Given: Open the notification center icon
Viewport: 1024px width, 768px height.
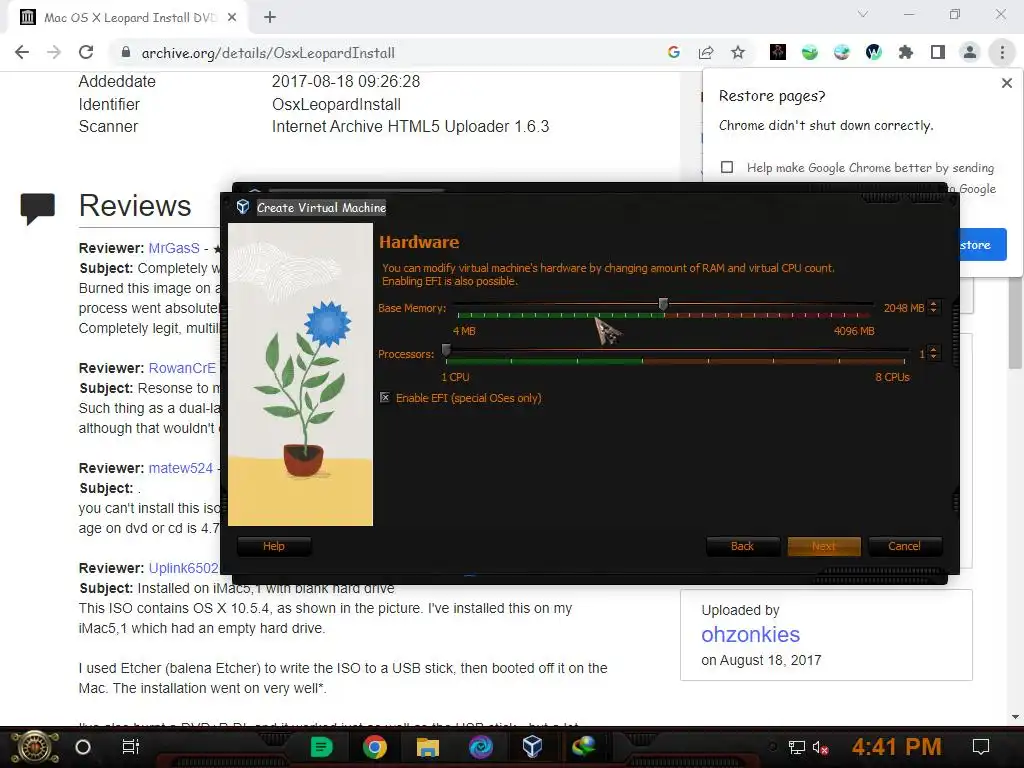Looking at the screenshot, I should 981,746.
